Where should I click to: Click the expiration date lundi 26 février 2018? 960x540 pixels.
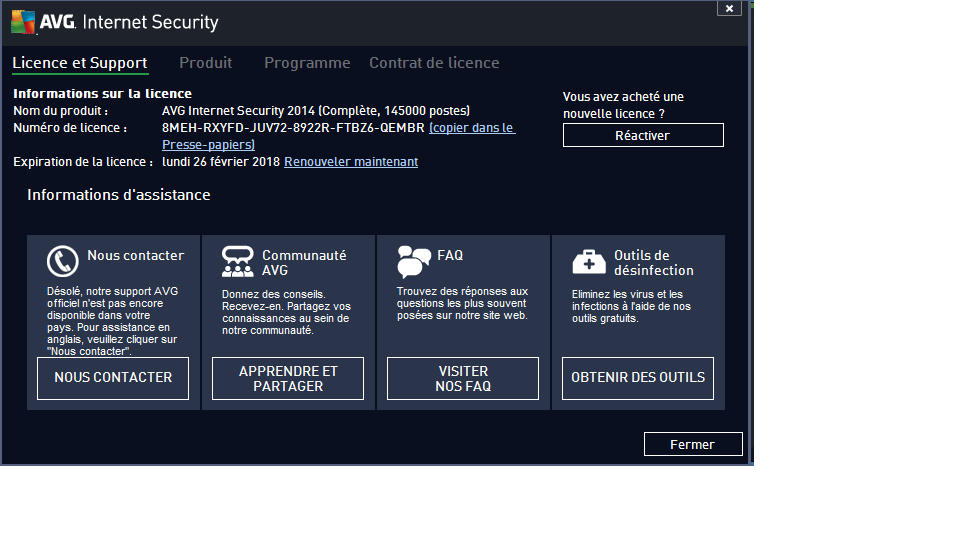221,162
